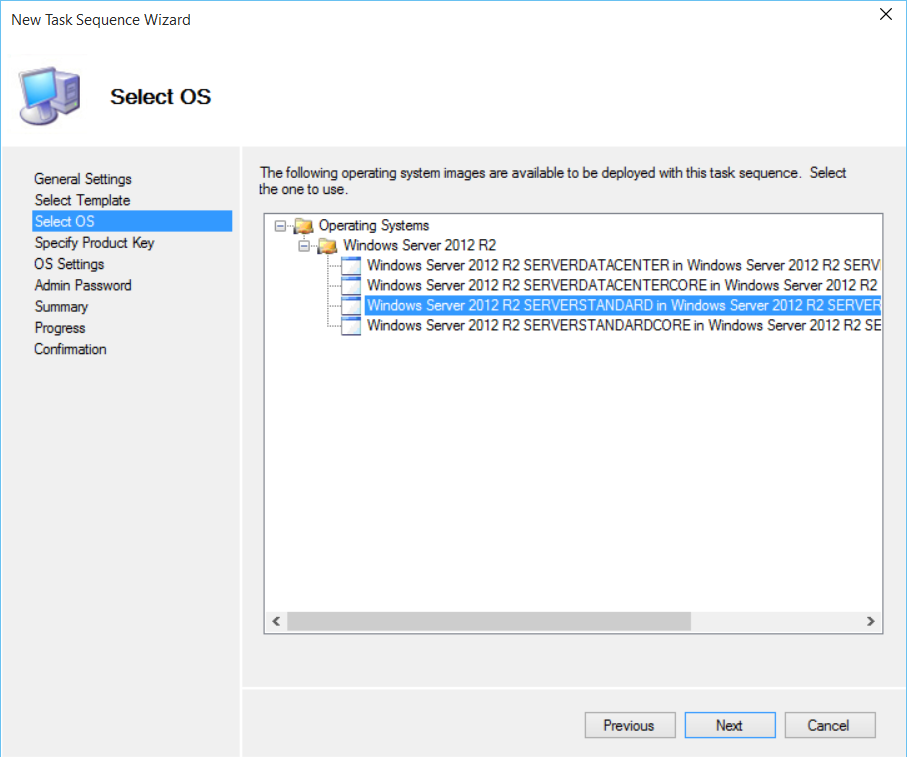Image resolution: width=907 pixels, height=757 pixels.
Task: Click the horizontal scrollbar left arrow
Action: (276, 621)
